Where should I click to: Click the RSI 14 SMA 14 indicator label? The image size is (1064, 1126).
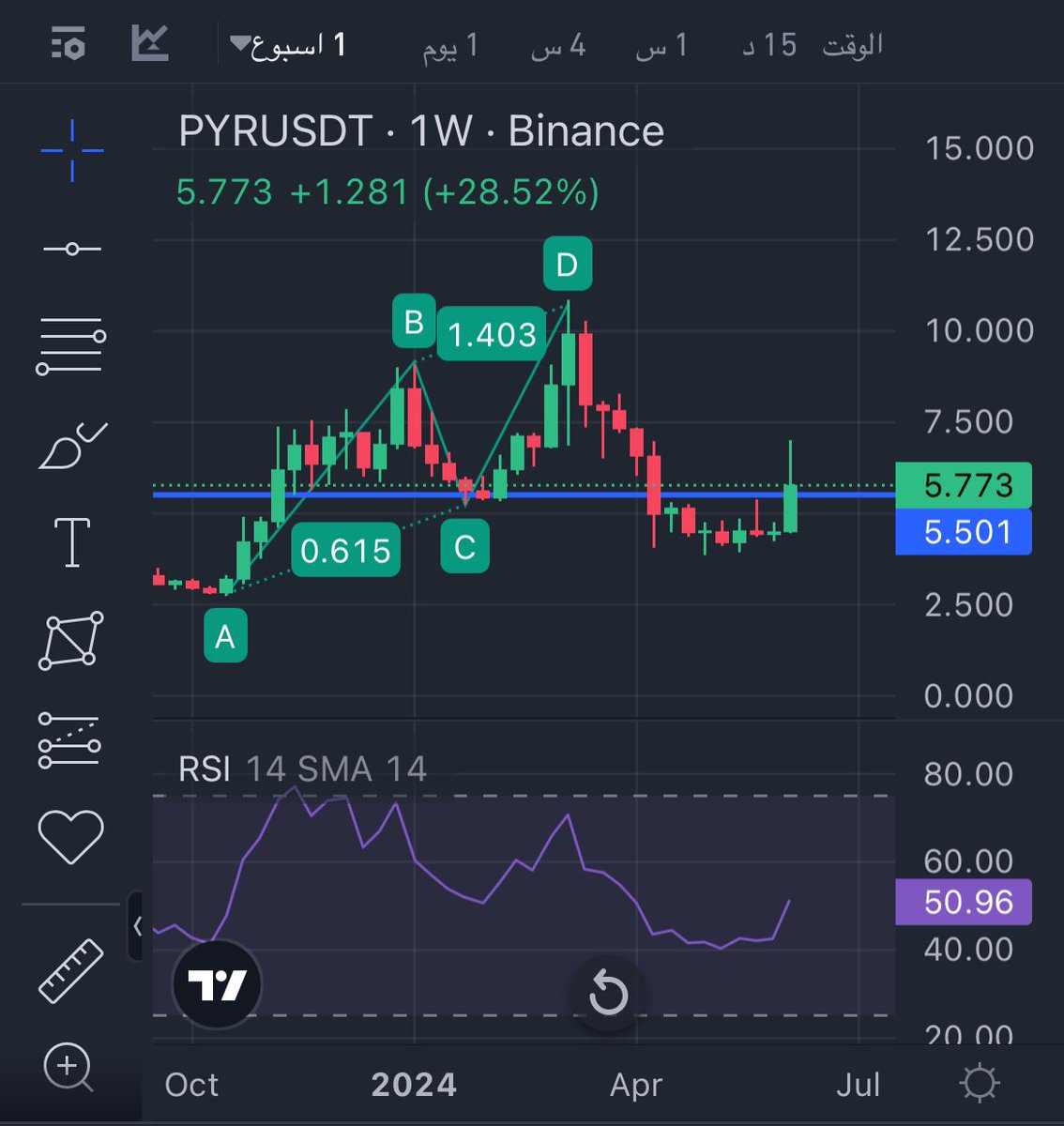coord(302,769)
